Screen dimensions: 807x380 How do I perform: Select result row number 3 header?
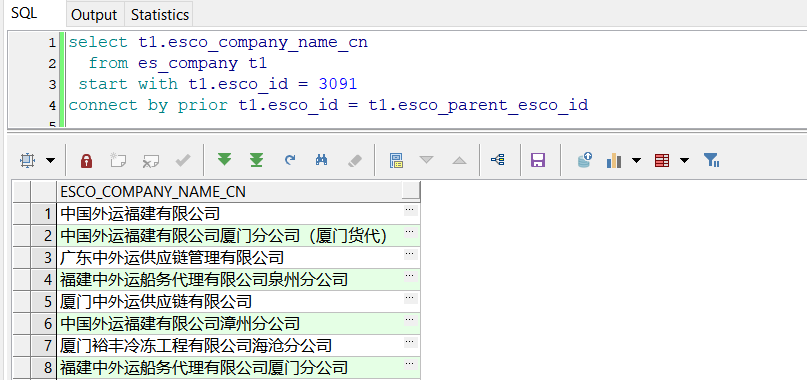(43, 257)
